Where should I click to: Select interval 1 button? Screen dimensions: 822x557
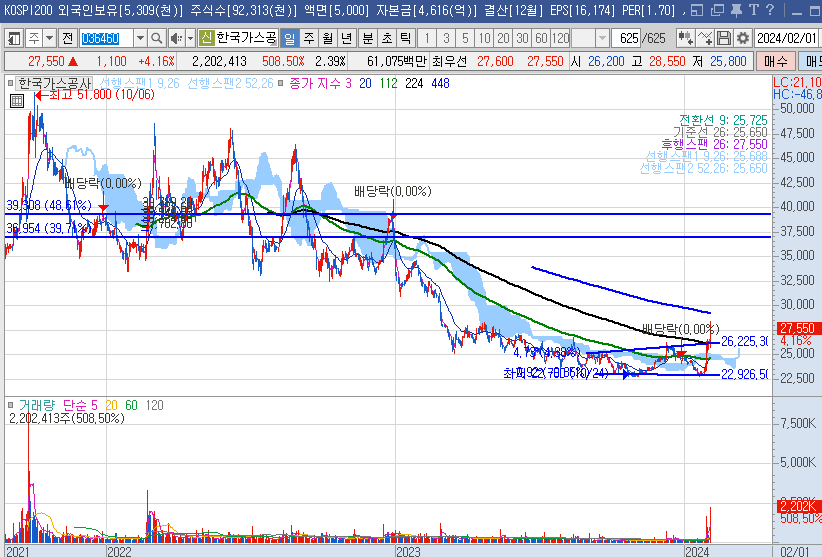(x=427, y=38)
